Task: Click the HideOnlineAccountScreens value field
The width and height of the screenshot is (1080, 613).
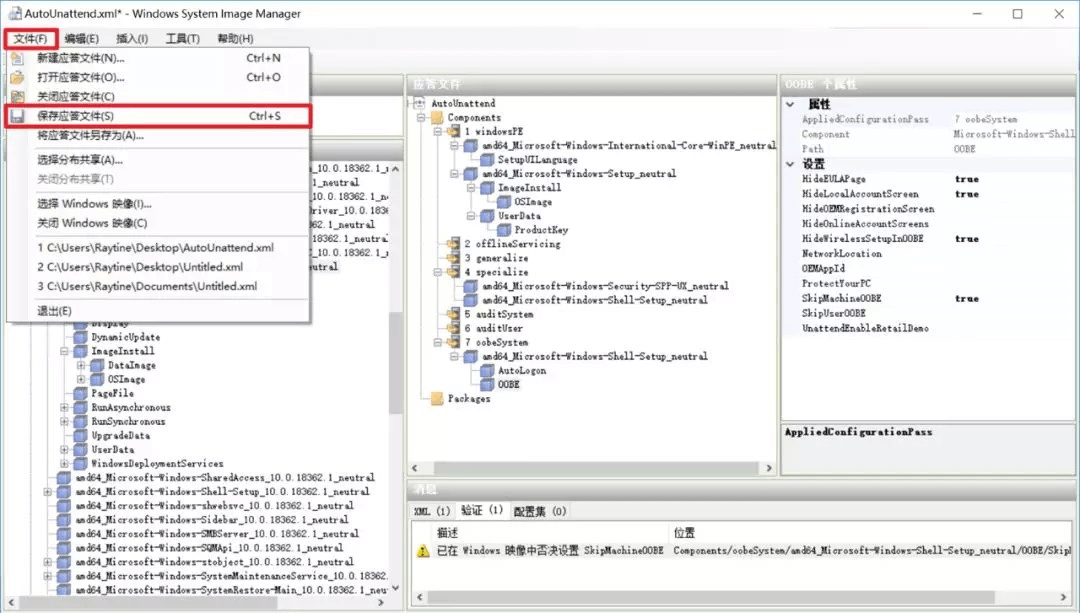Action: click(x=1010, y=224)
